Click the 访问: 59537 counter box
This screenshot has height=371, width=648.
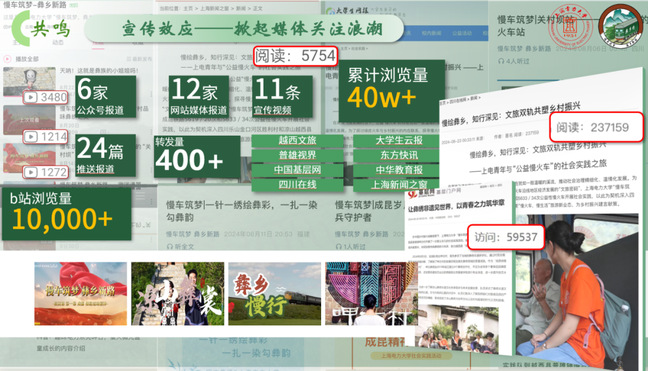(x=505, y=237)
